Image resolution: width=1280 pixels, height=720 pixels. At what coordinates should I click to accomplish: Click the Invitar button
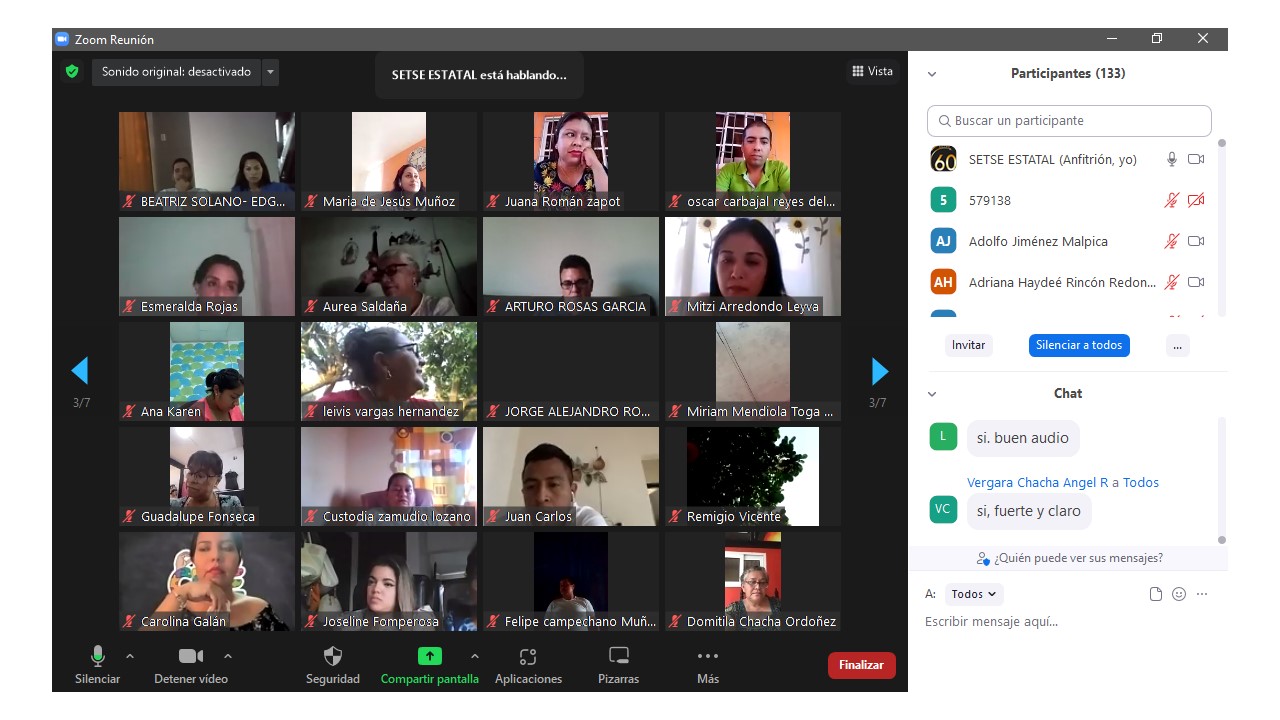click(x=968, y=345)
